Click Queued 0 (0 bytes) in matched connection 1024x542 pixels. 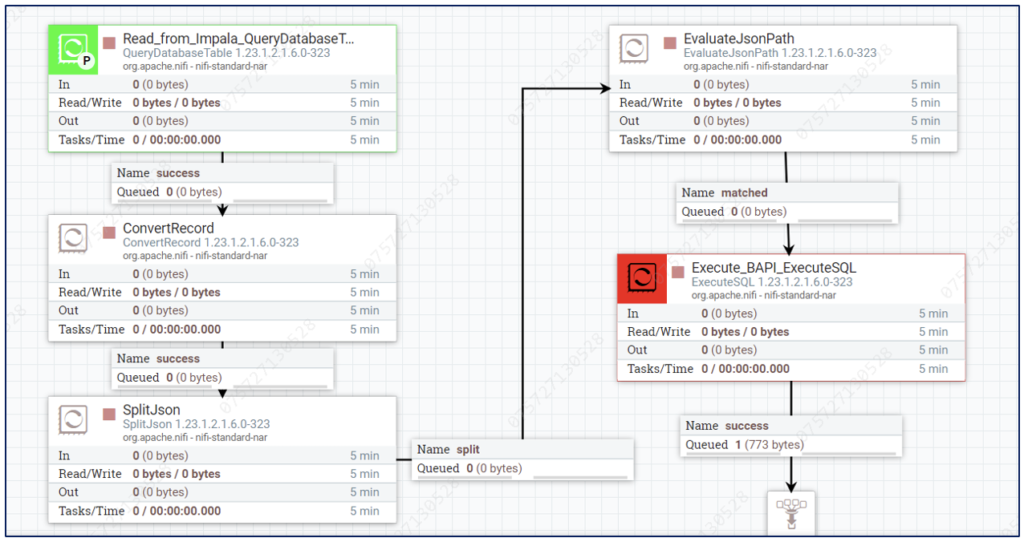point(734,212)
